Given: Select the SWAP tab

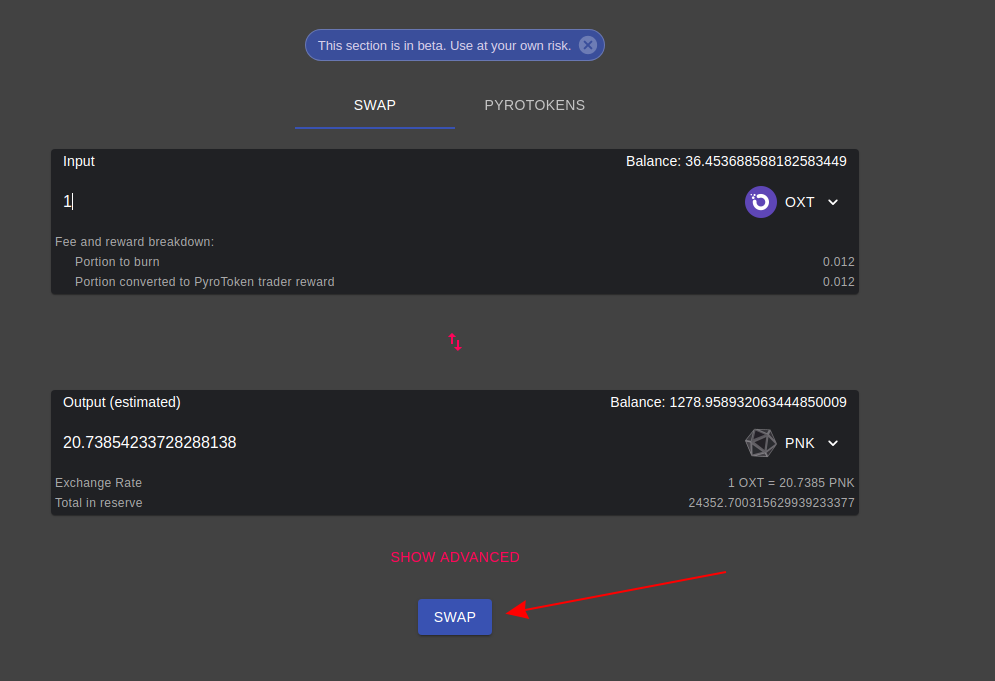Looking at the screenshot, I should (374, 105).
